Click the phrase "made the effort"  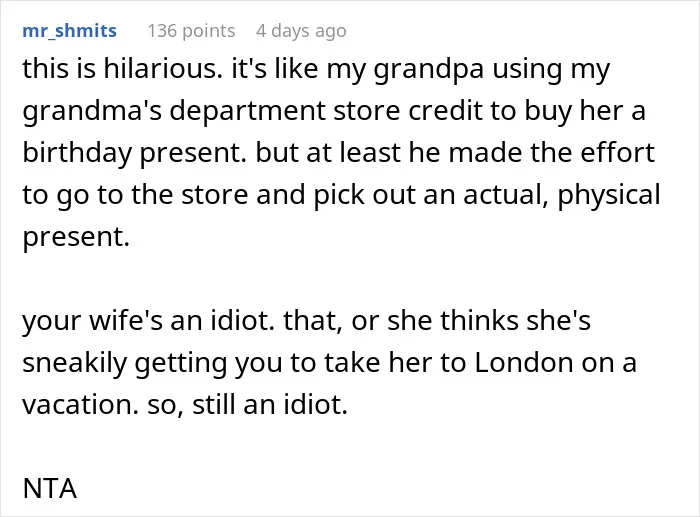(551, 152)
